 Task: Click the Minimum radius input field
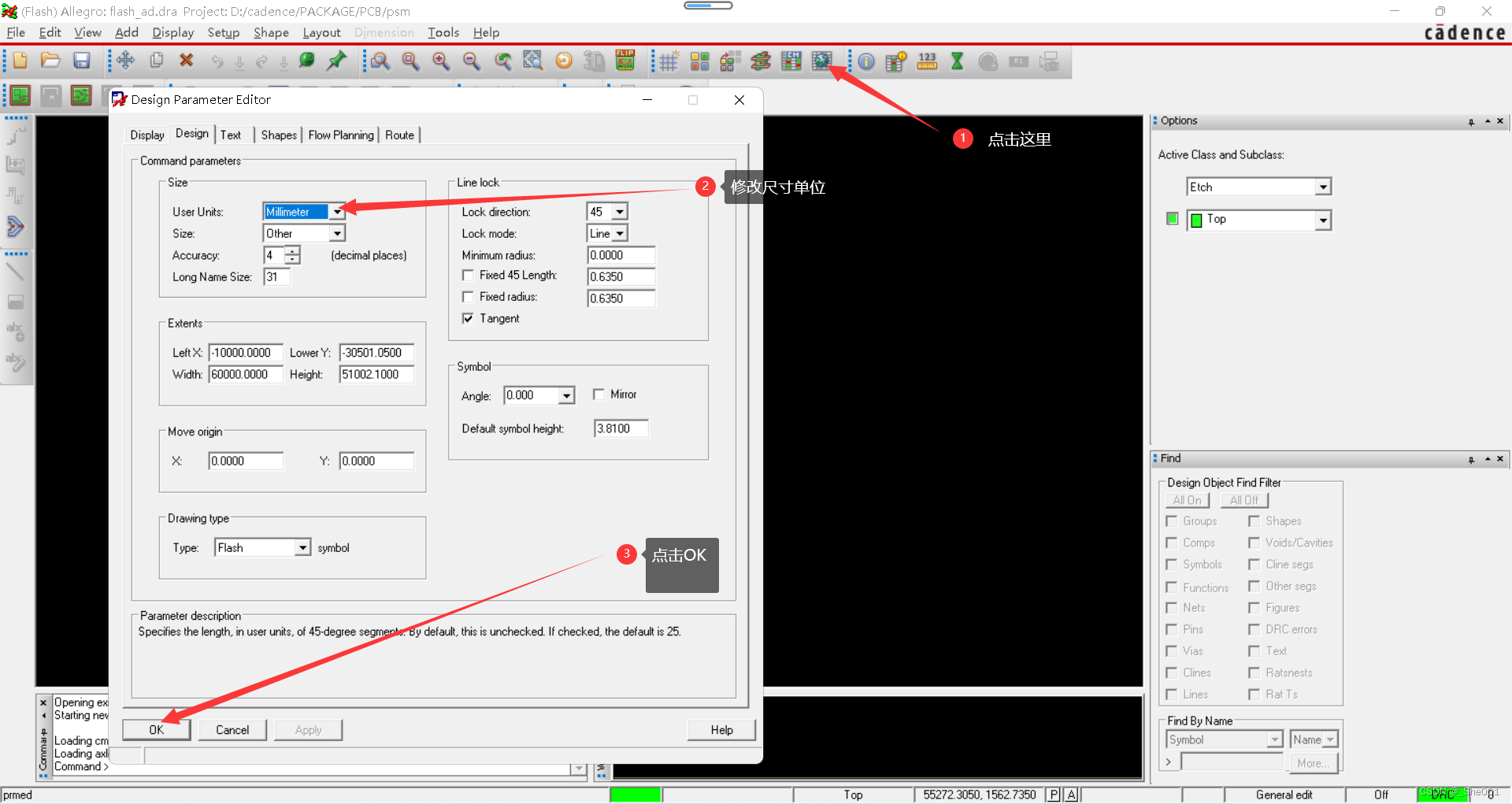tap(621, 255)
